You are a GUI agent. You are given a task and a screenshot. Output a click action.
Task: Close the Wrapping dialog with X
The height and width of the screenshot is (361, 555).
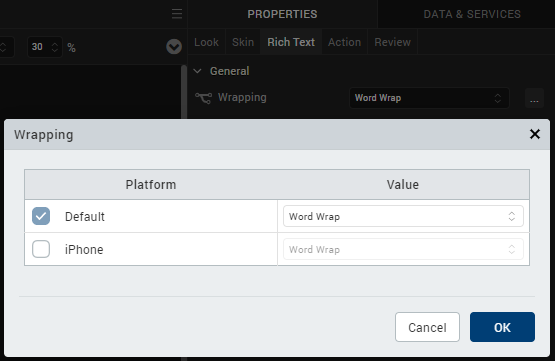534,134
